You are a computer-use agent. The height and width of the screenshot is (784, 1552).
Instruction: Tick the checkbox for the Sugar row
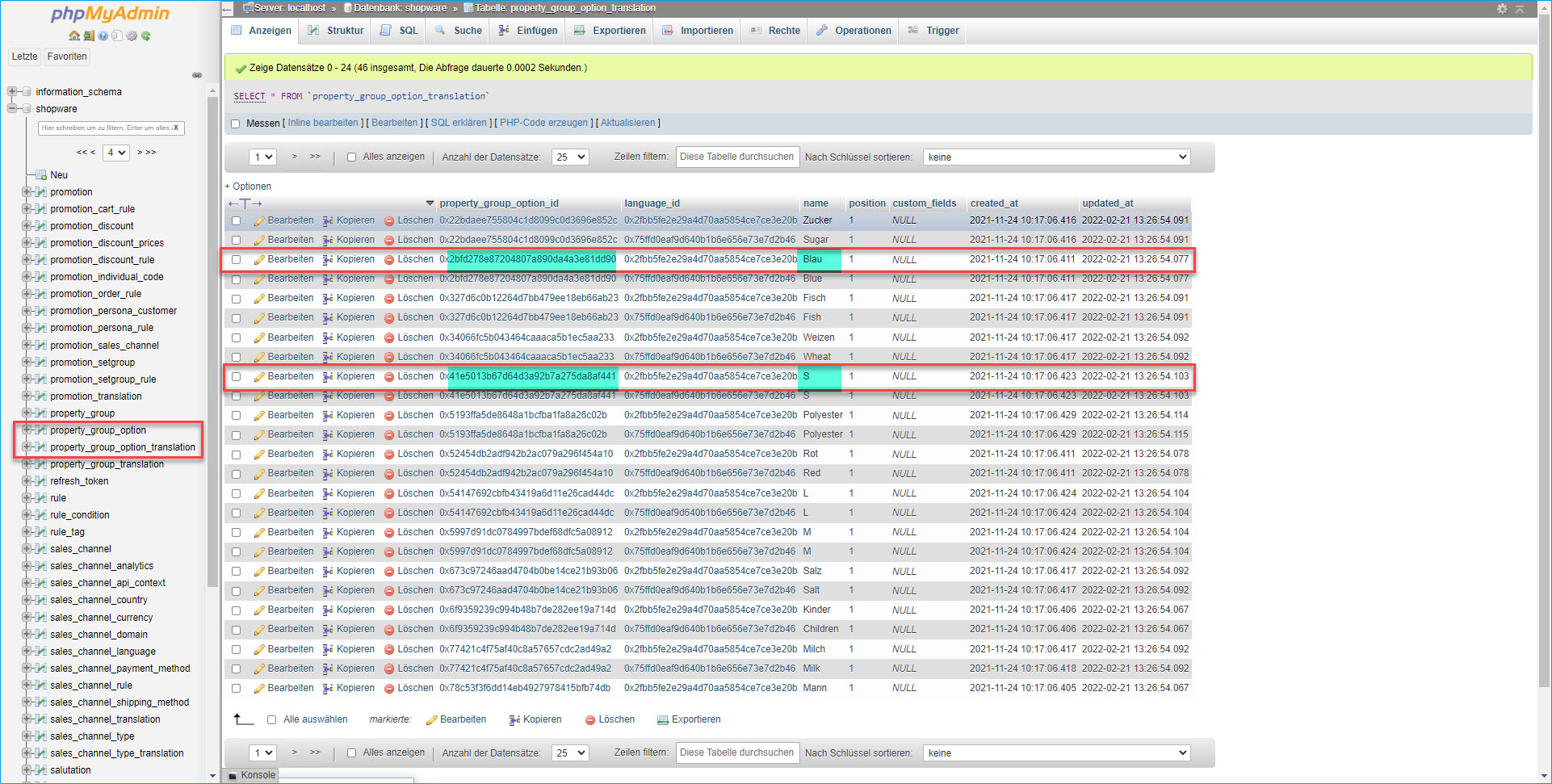coord(236,240)
